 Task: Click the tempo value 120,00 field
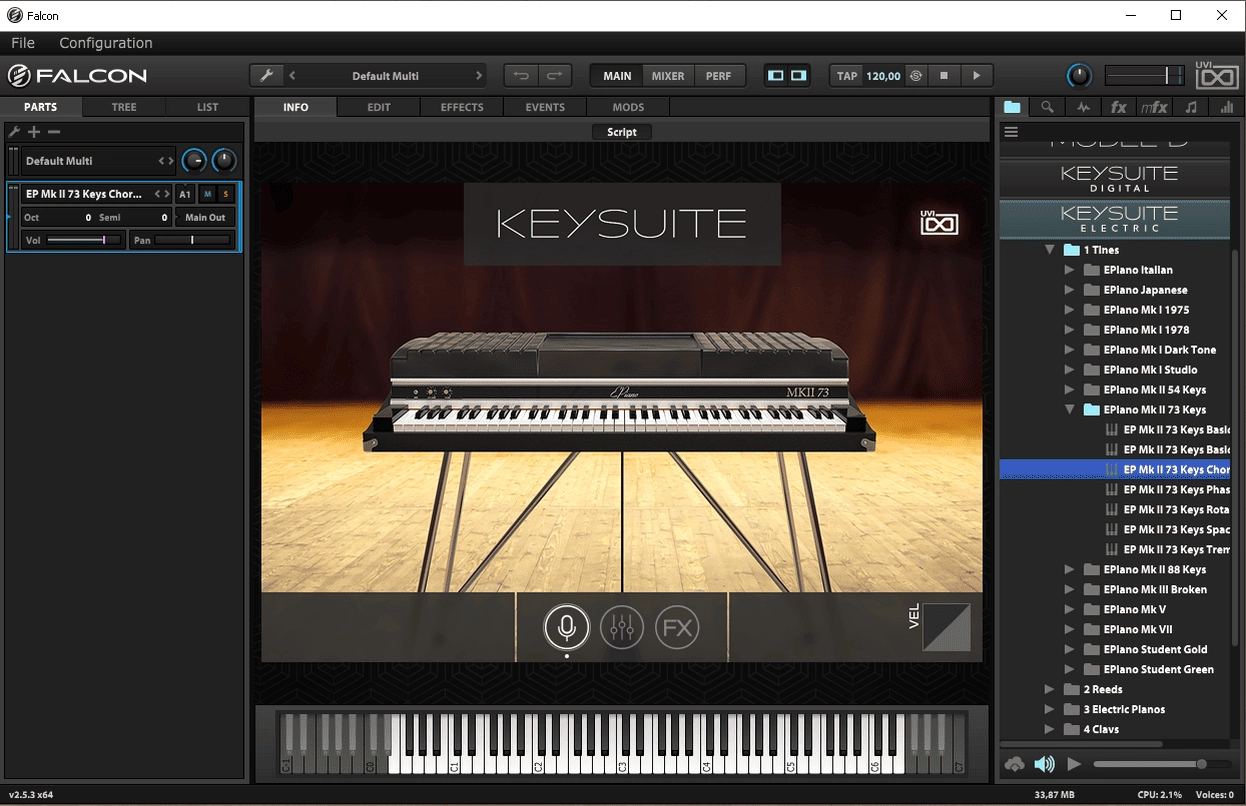click(883, 75)
